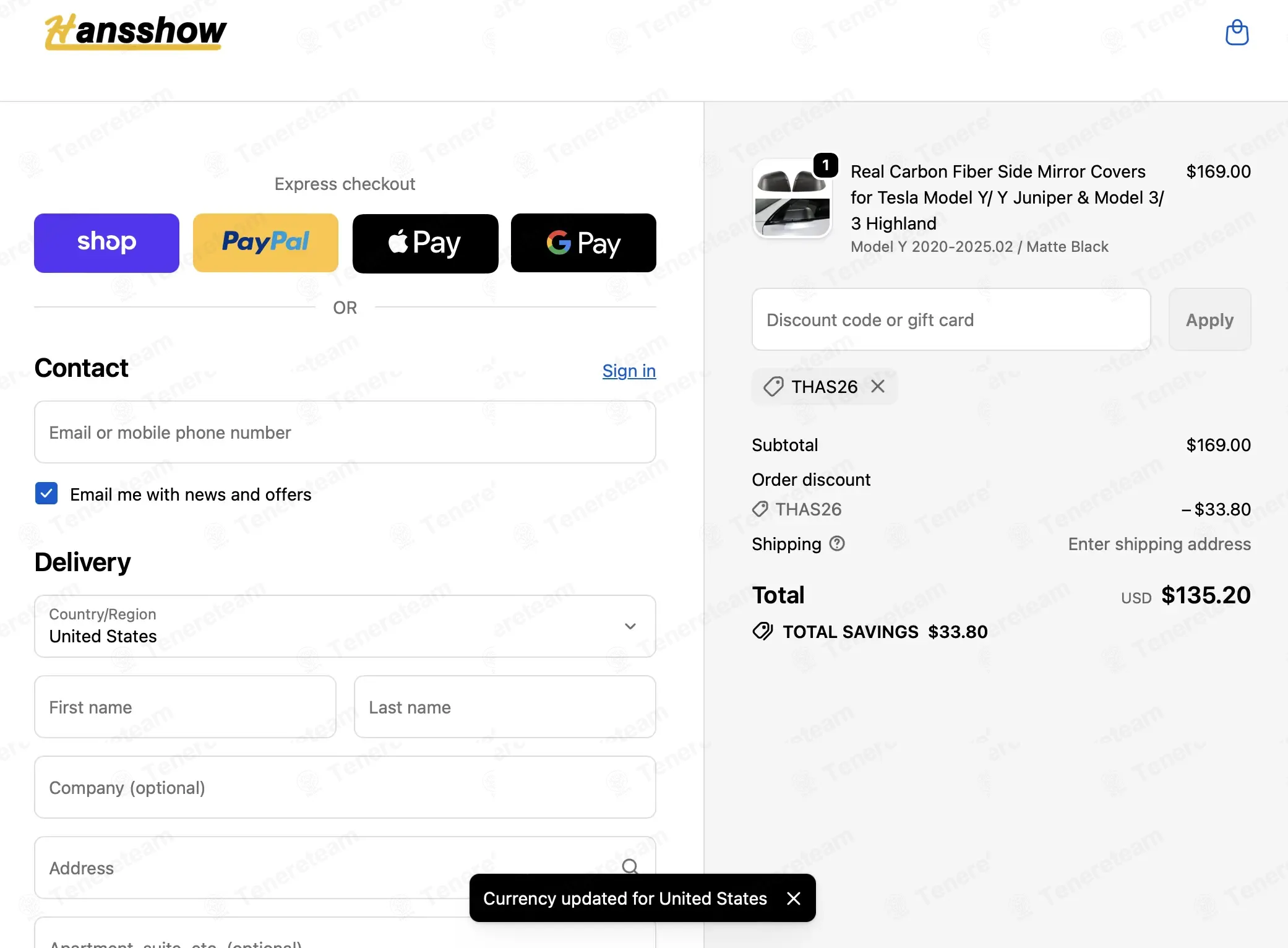Click the Currency updated for United States message
Viewport: 1288px width, 948px height.
[625, 898]
